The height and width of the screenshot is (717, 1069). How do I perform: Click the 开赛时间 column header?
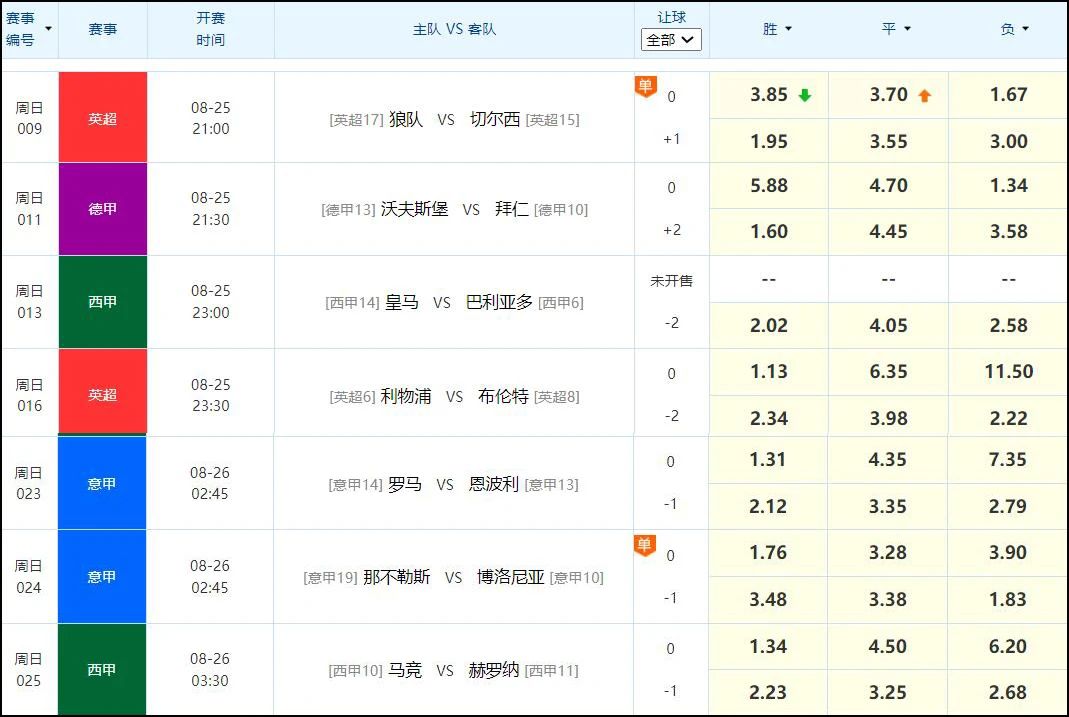pyautogui.click(x=210, y=29)
